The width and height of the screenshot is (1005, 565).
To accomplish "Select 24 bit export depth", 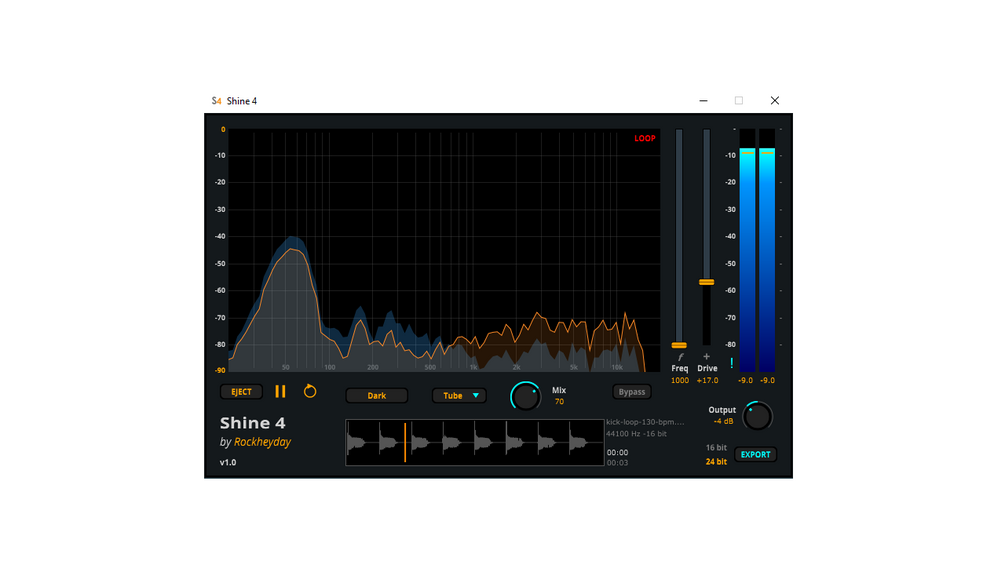I will (x=716, y=461).
